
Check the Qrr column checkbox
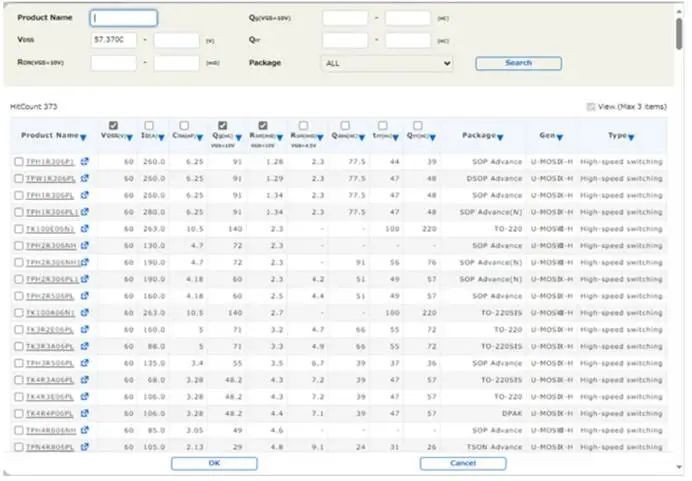tap(418, 126)
